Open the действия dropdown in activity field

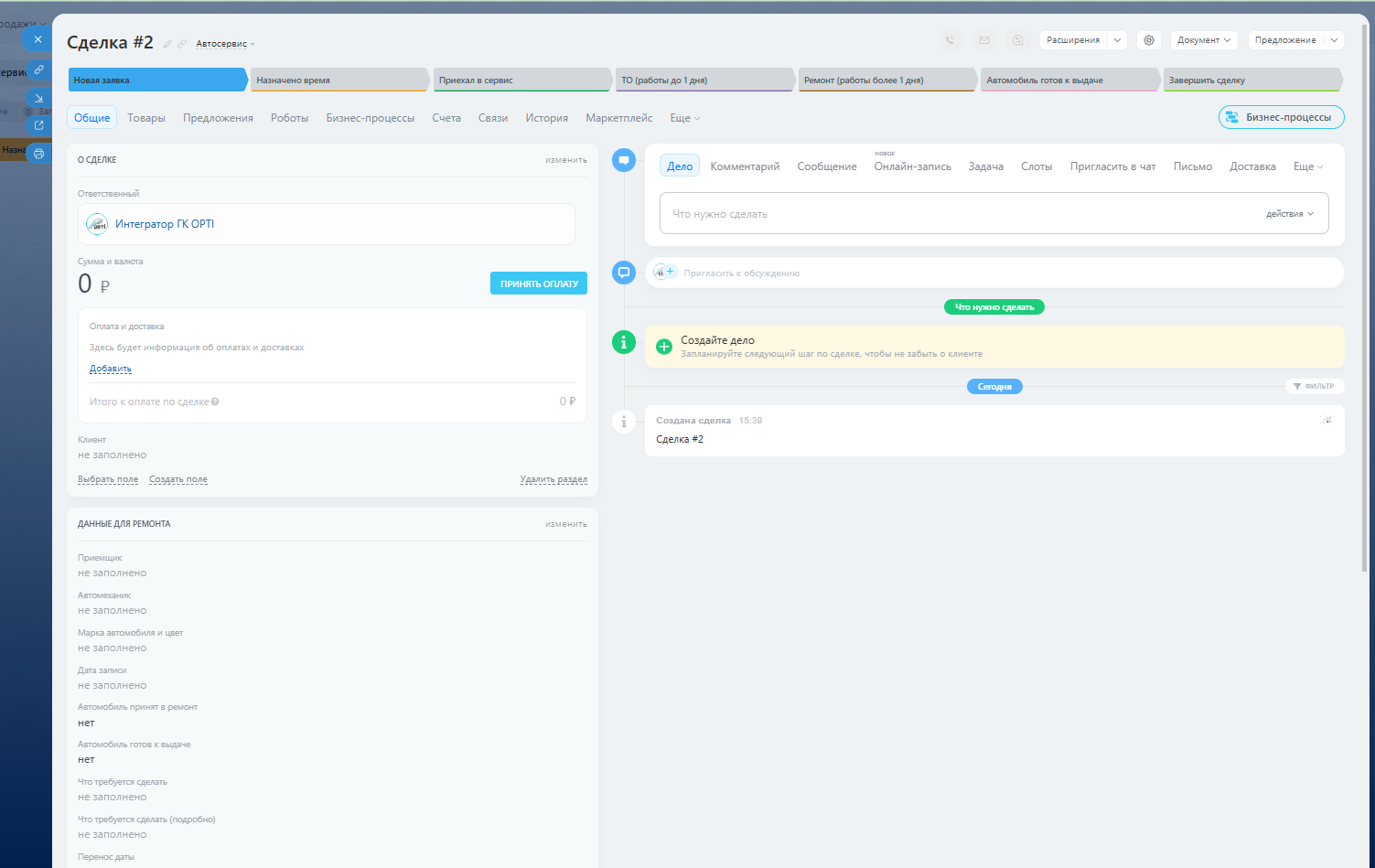pyautogui.click(x=1289, y=214)
